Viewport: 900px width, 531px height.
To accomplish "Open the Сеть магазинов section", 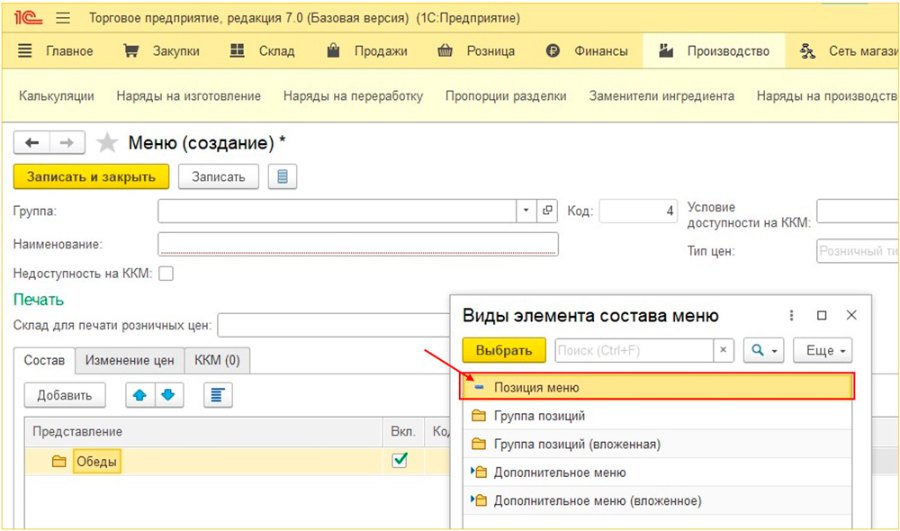I will [x=849, y=51].
